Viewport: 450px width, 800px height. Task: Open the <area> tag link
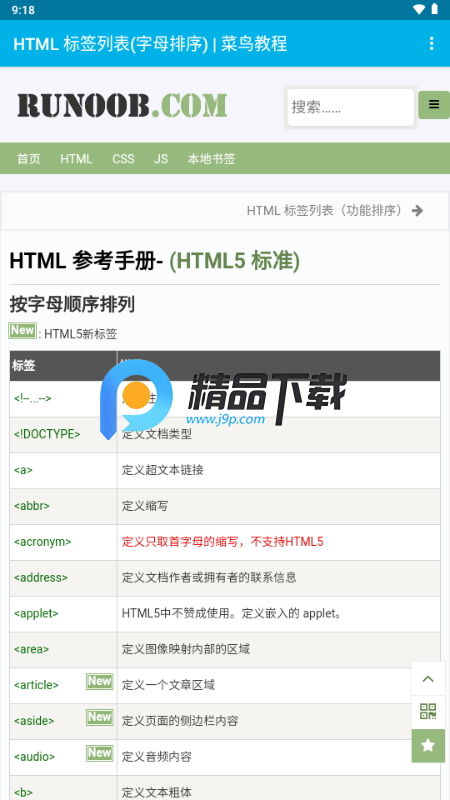coord(31,649)
